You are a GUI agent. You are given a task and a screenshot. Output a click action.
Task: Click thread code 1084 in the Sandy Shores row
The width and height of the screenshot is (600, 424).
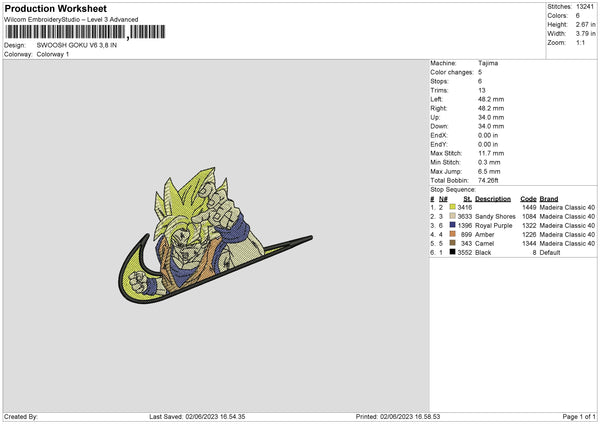pyautogui.click(x=530, y=217)
